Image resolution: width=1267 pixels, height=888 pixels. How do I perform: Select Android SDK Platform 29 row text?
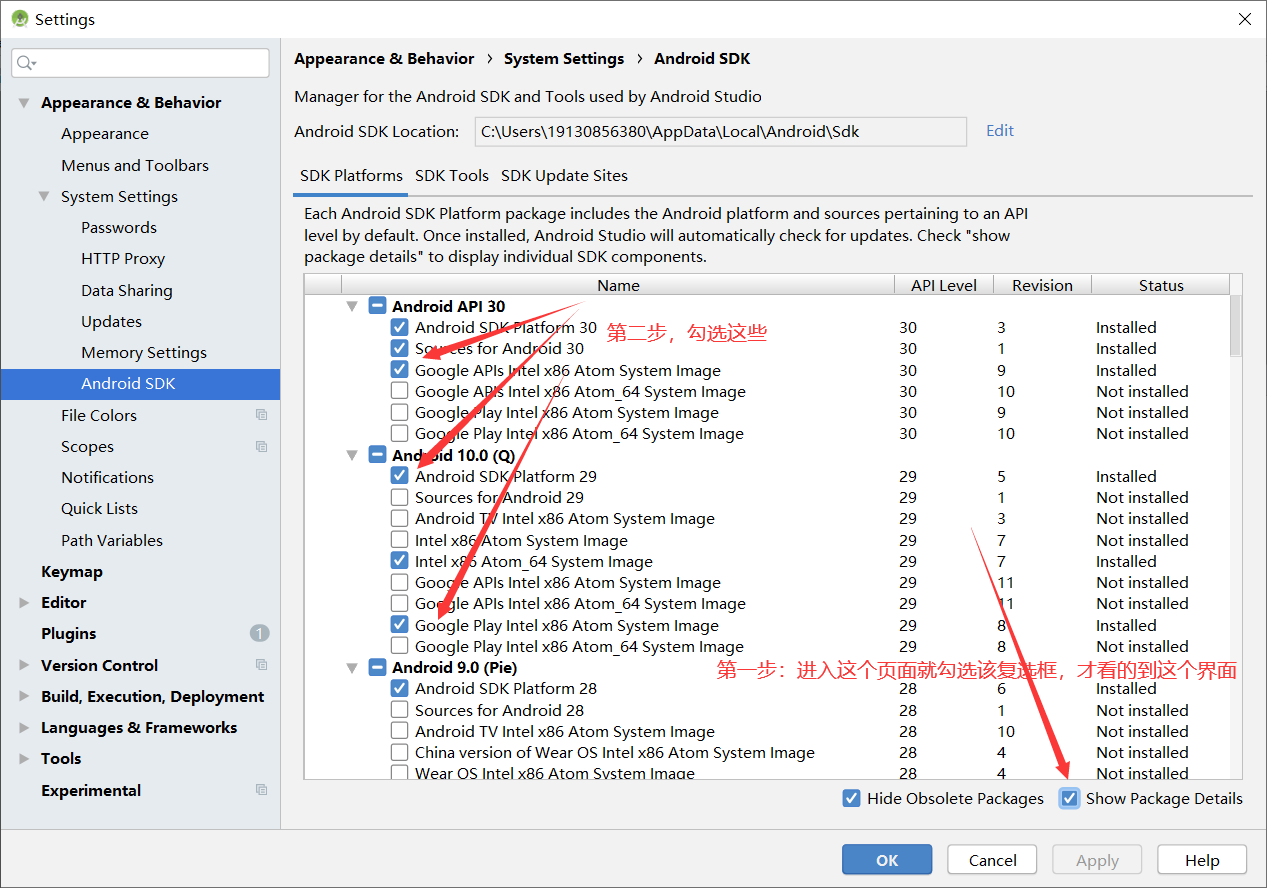tap(506, 476)
